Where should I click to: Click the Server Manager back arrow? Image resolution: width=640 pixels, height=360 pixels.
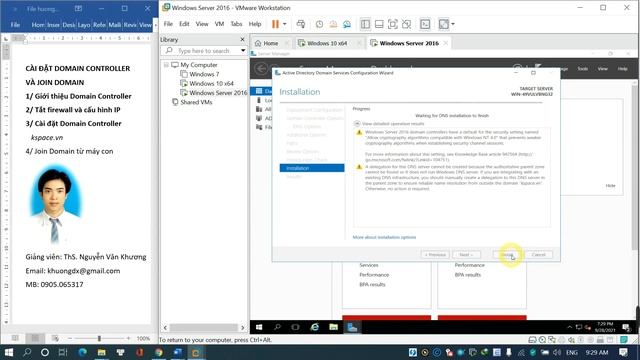click(261, 68)
